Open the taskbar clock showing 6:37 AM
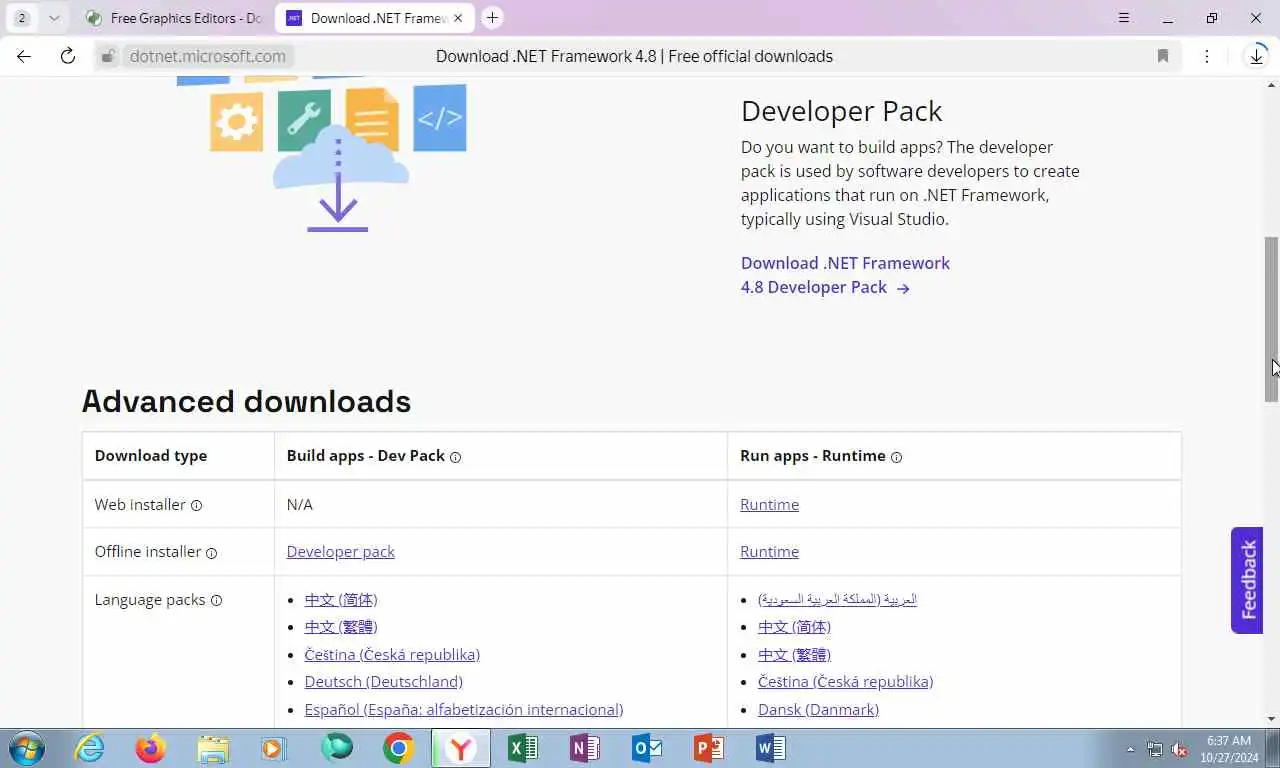 (1229, 749)
